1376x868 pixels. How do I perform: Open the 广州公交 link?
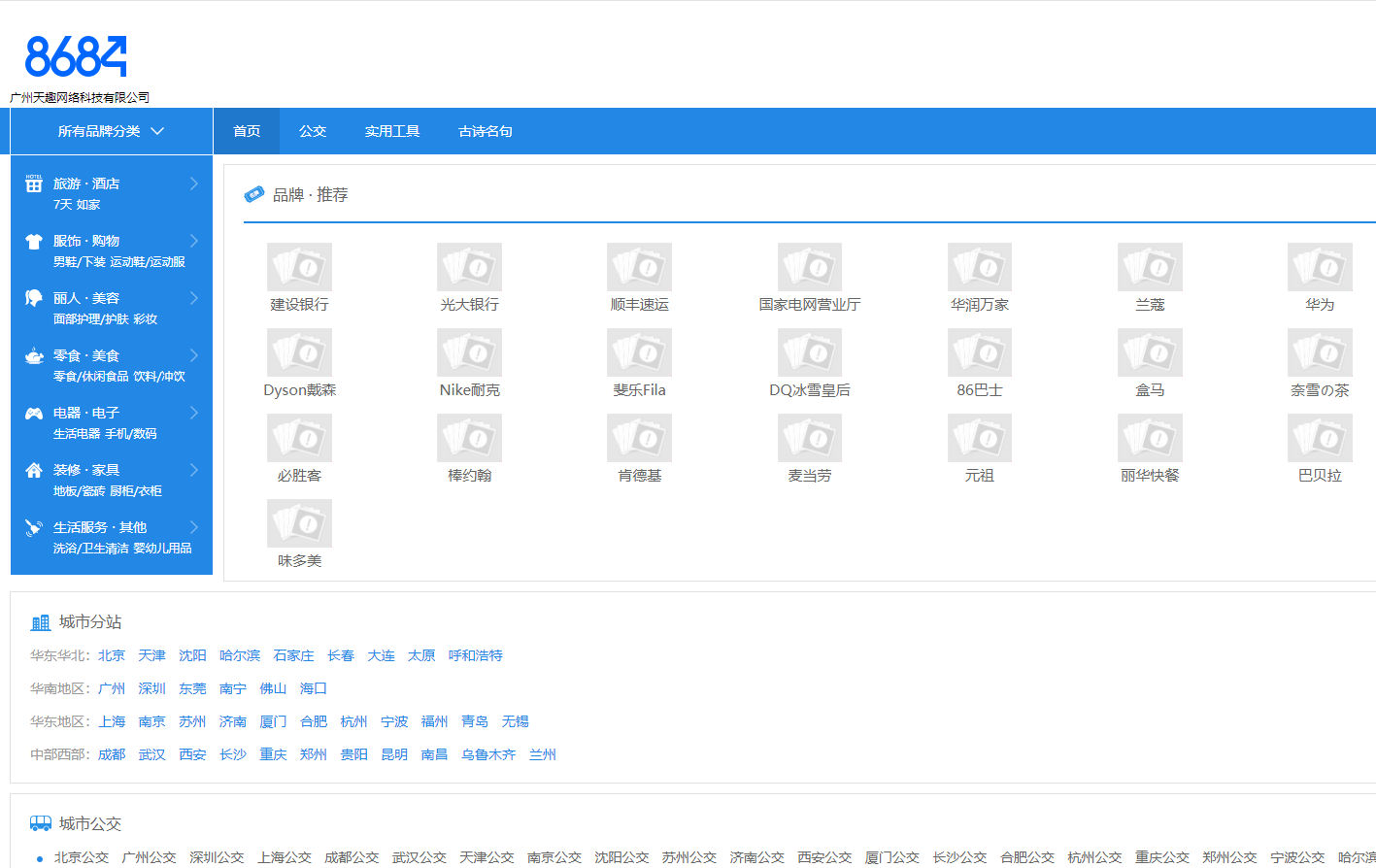click(149, 857)
